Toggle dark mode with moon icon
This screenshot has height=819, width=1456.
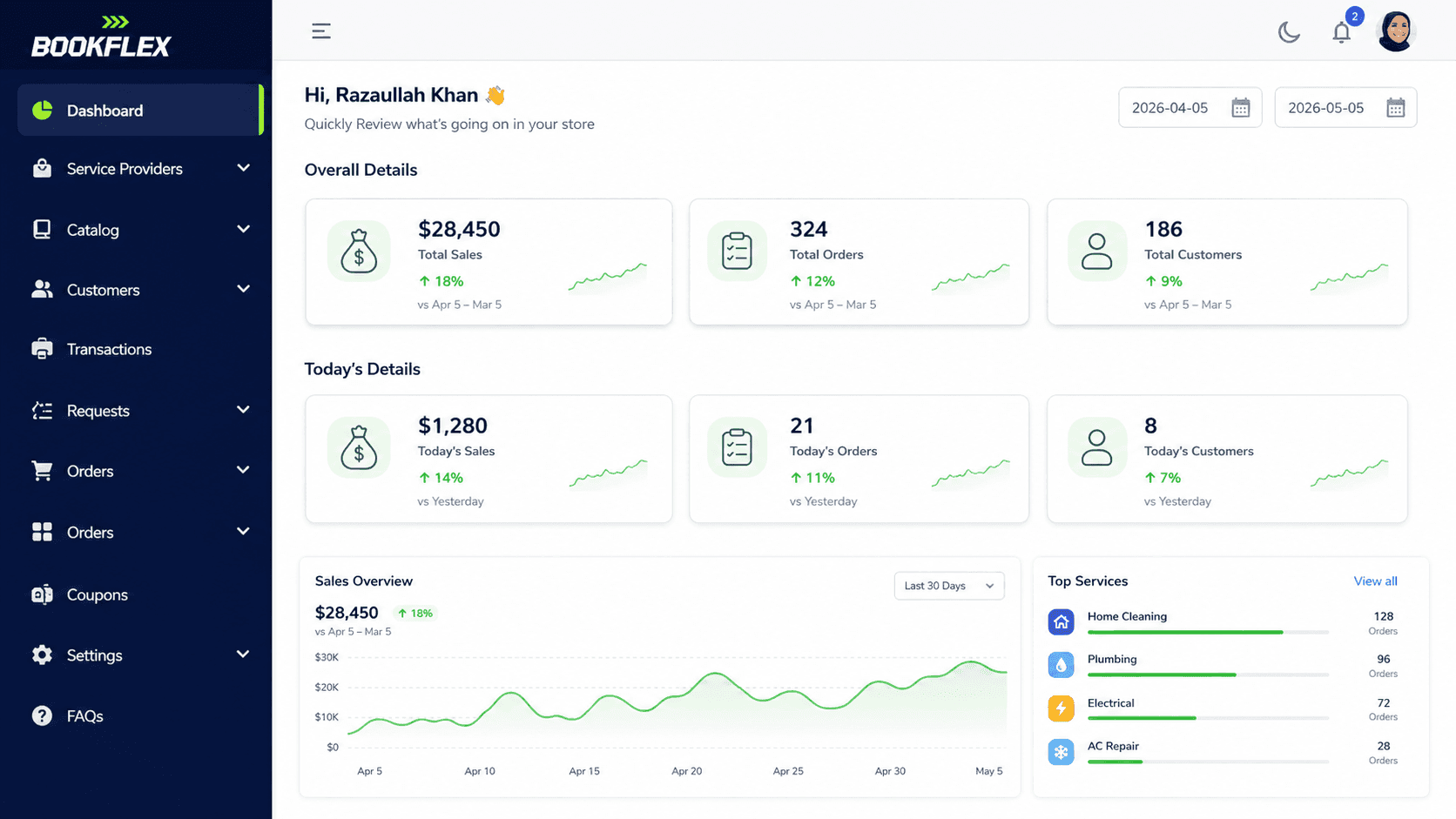tap(1289, 32)
